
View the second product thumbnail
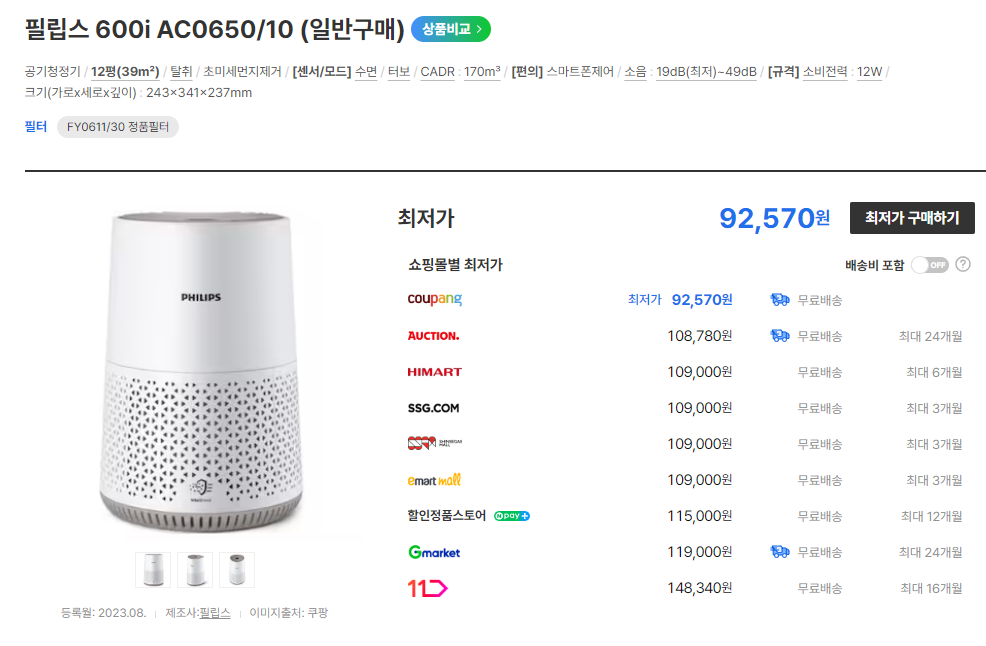pos(195,569)
